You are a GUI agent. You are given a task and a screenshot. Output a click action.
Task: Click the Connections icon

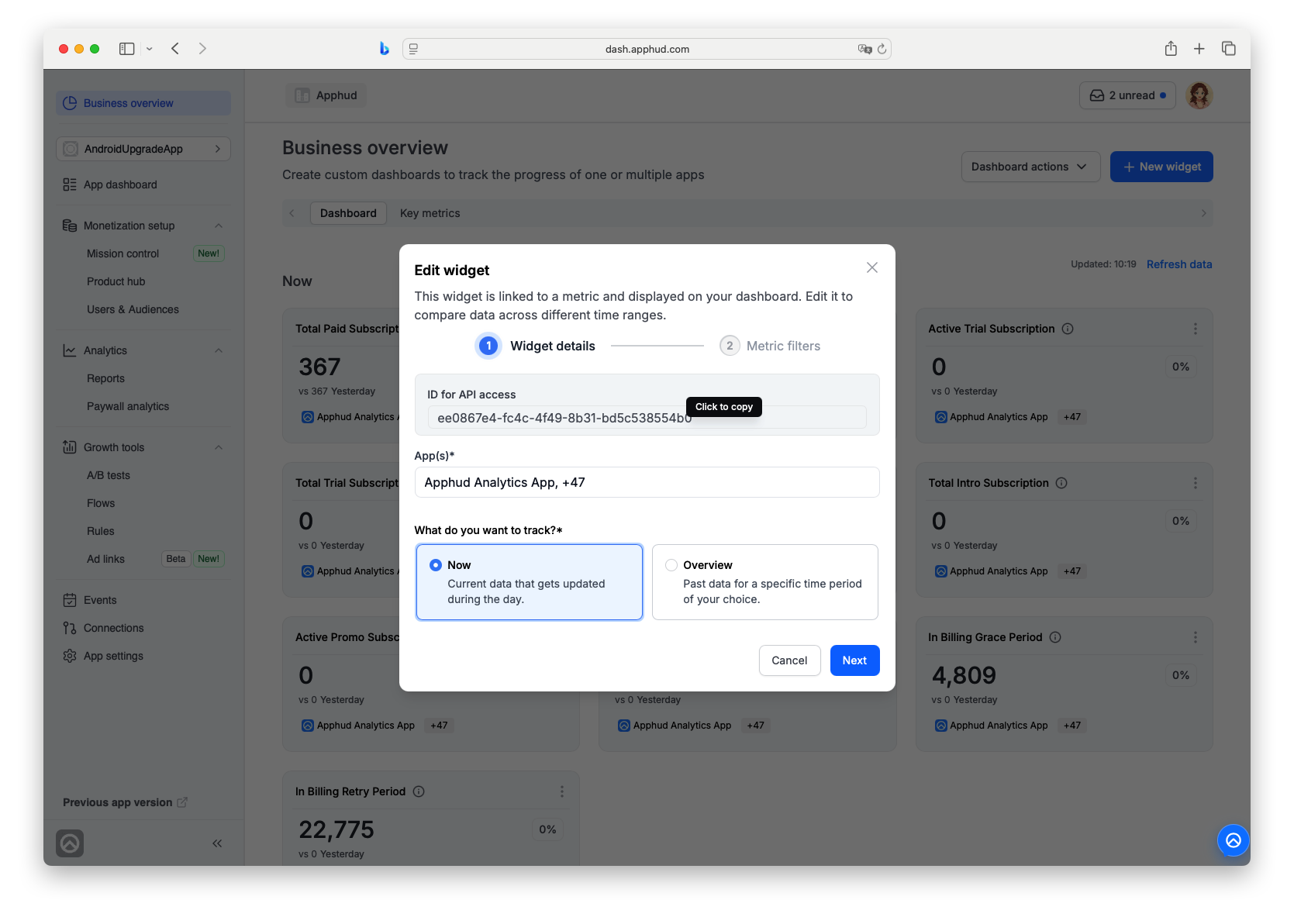[x=70, y=628]
